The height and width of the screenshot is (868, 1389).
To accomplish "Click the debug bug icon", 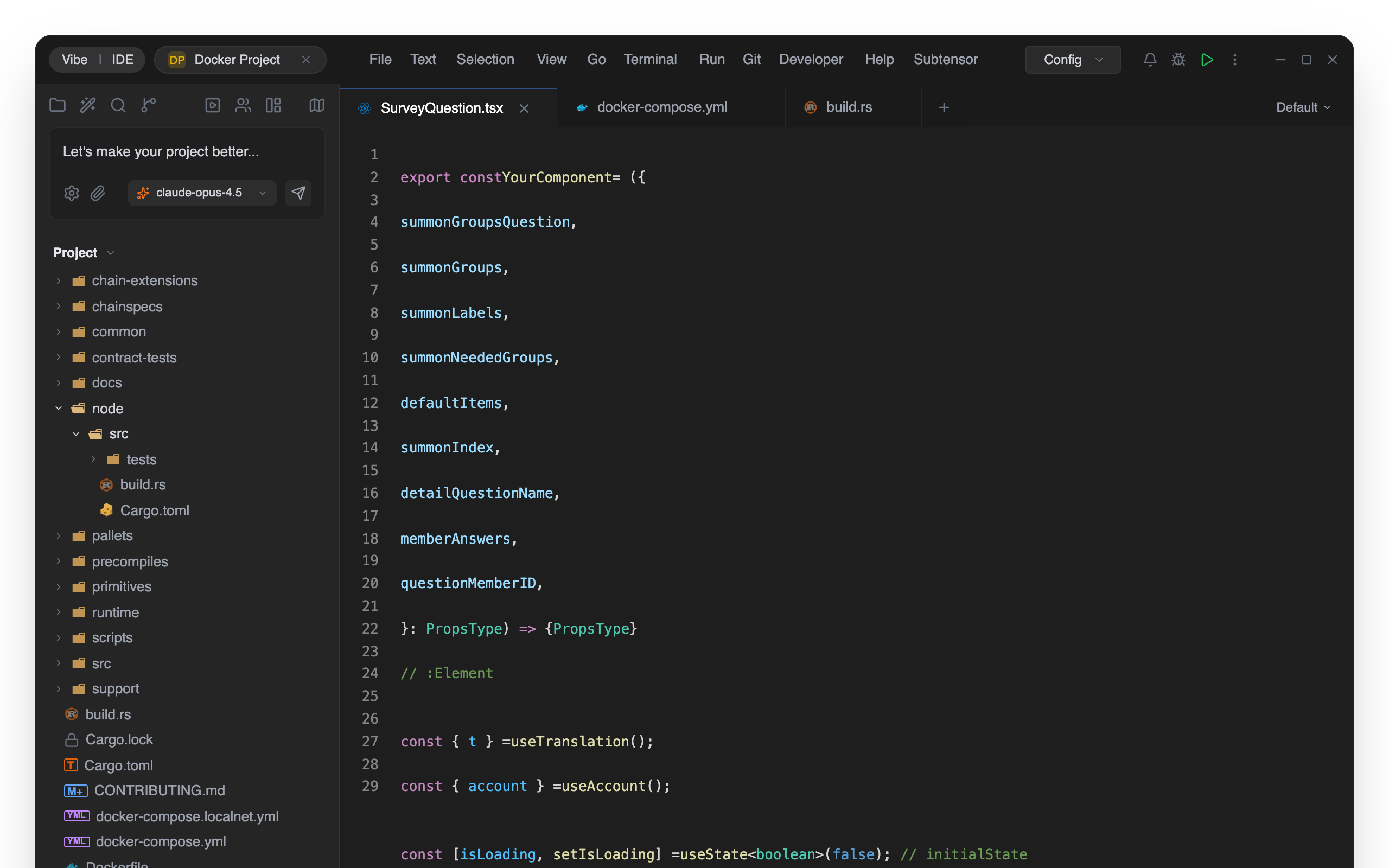I will [1178, 60].
